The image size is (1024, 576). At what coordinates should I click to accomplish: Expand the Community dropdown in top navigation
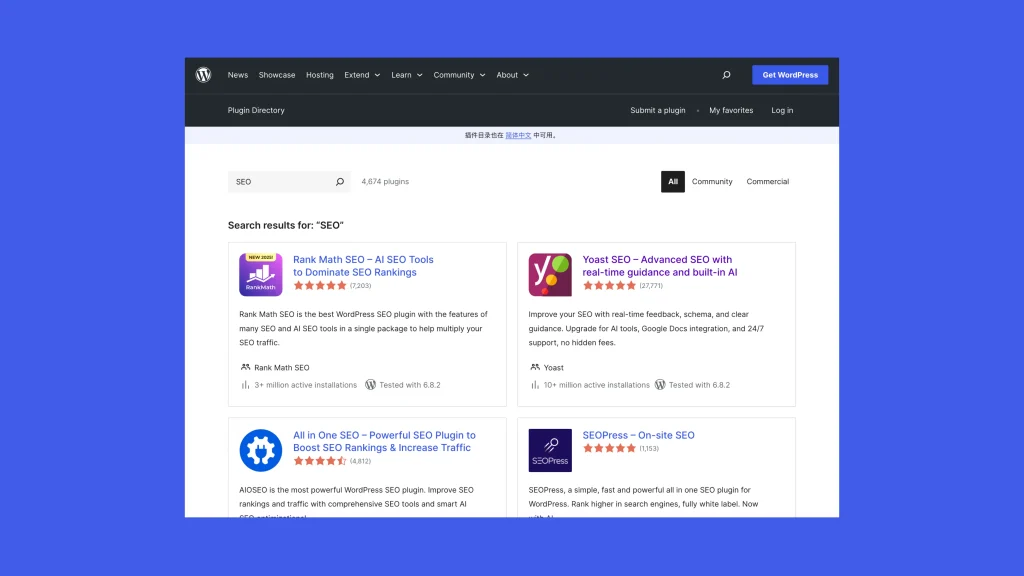[459, 75]
